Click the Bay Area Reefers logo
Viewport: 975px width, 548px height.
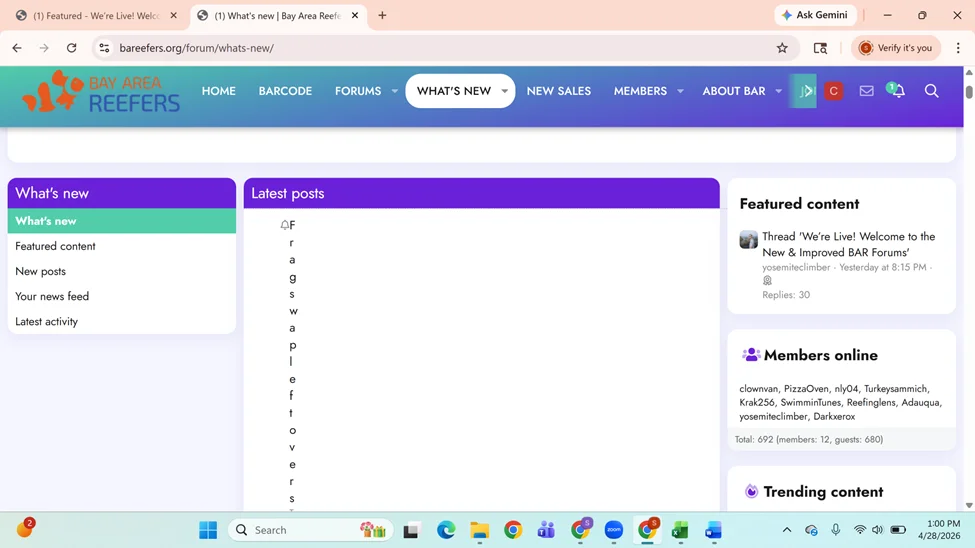point(100,91)
